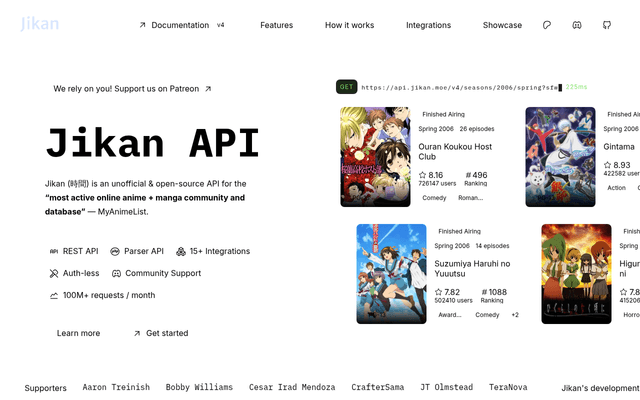Click the 14 episodes text

492,246
